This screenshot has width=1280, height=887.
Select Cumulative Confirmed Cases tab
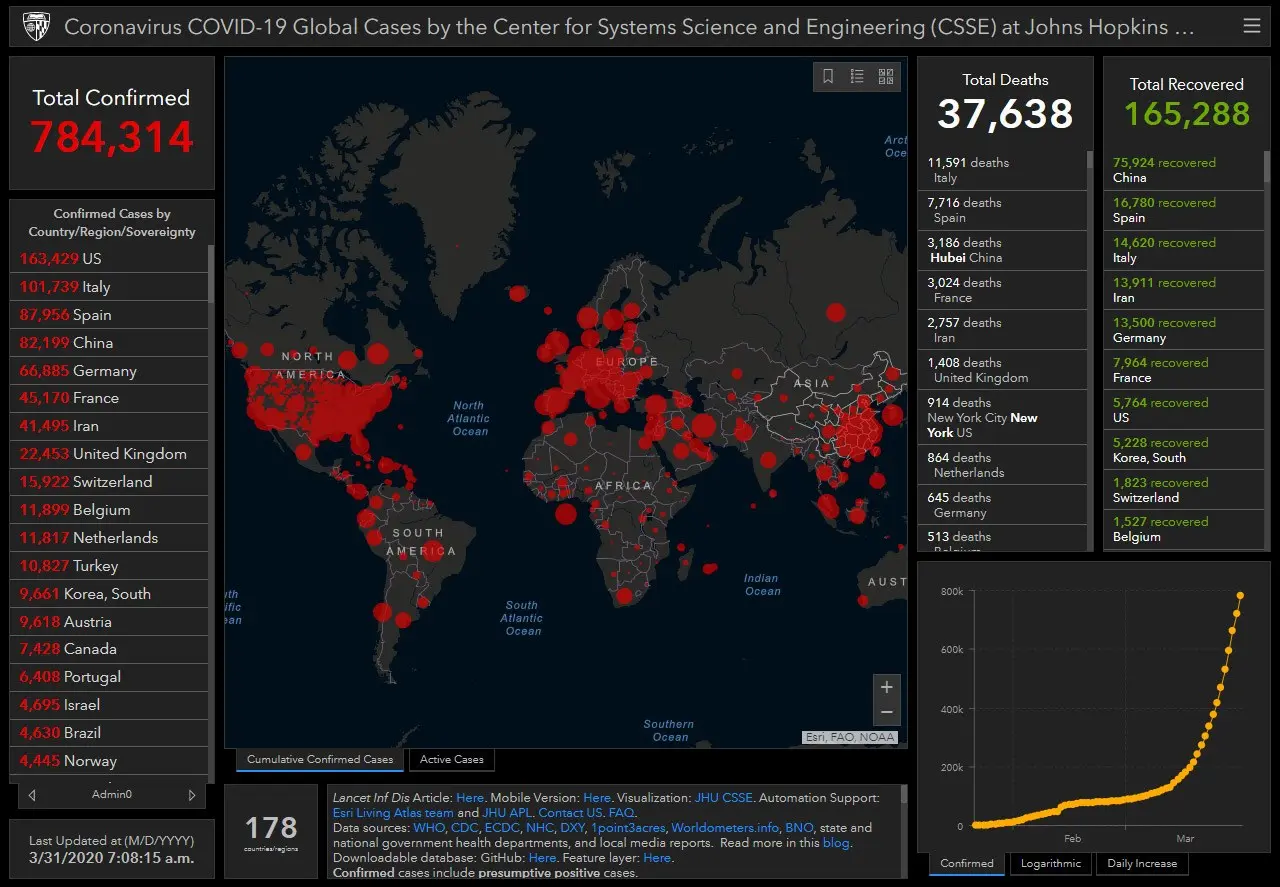(x=320, y=760)
